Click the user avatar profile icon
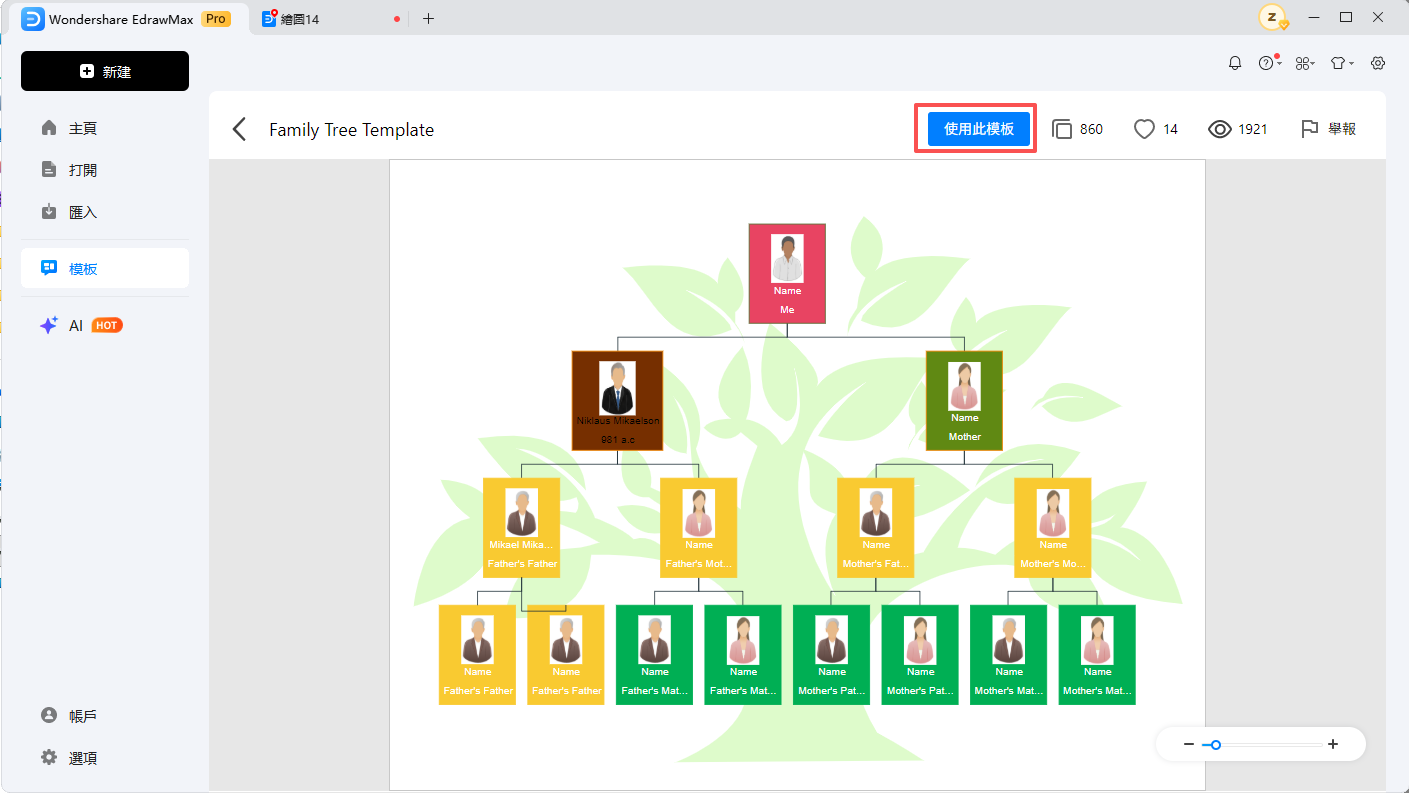 (x=1272, y=17)
